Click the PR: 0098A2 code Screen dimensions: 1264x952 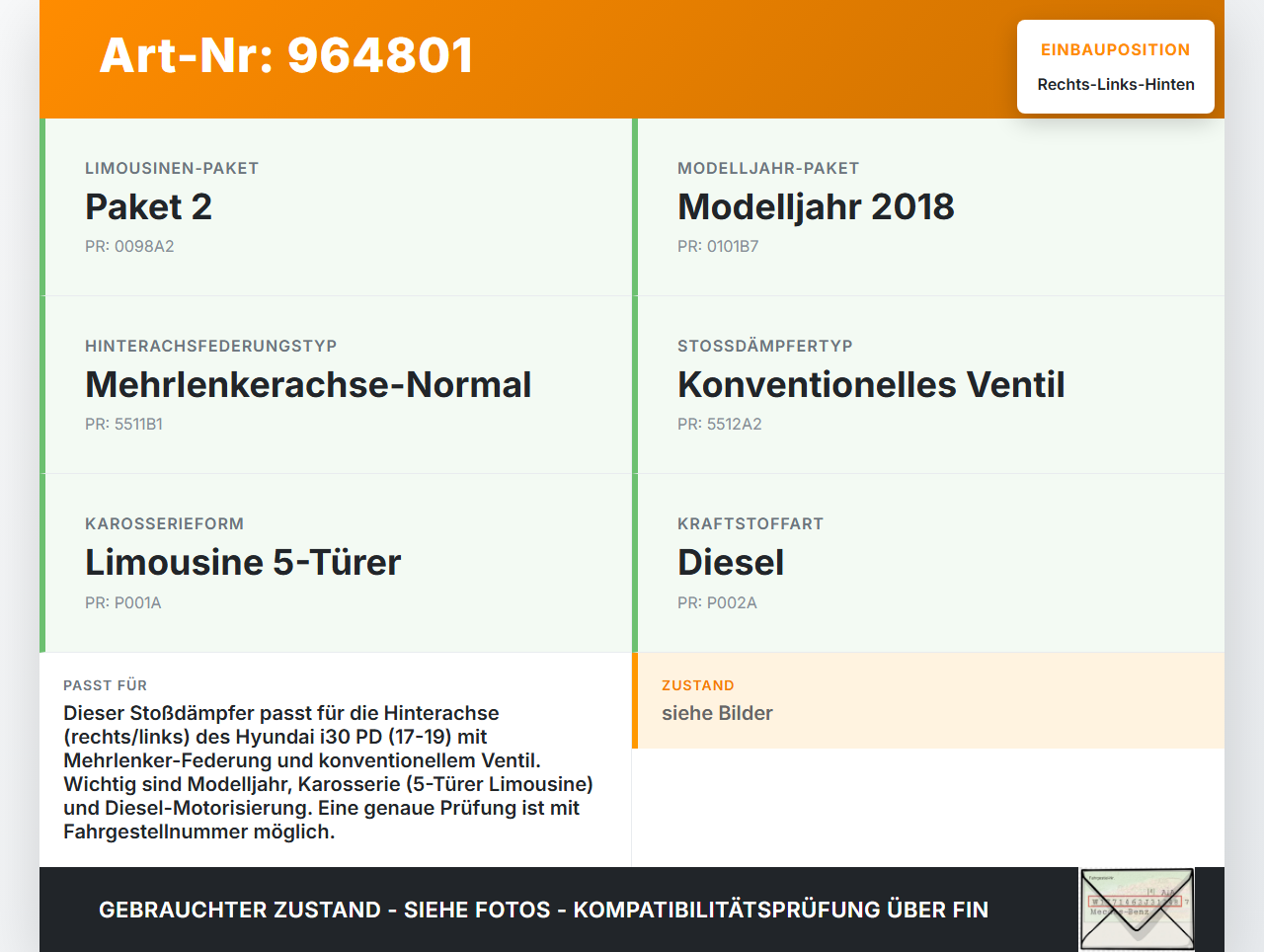click(129, 246)
